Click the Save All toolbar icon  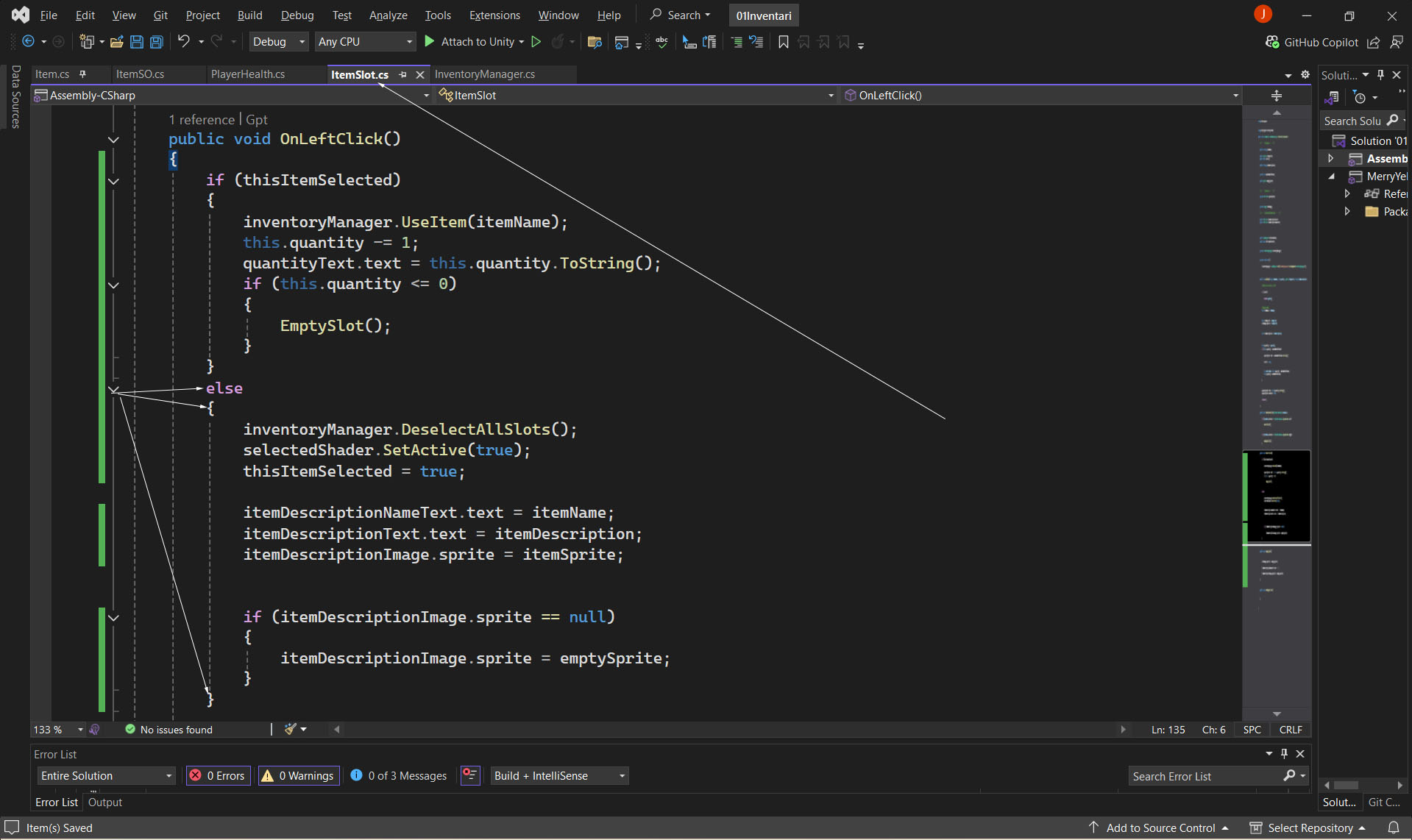pyautogui.click(x=157, y=42)
